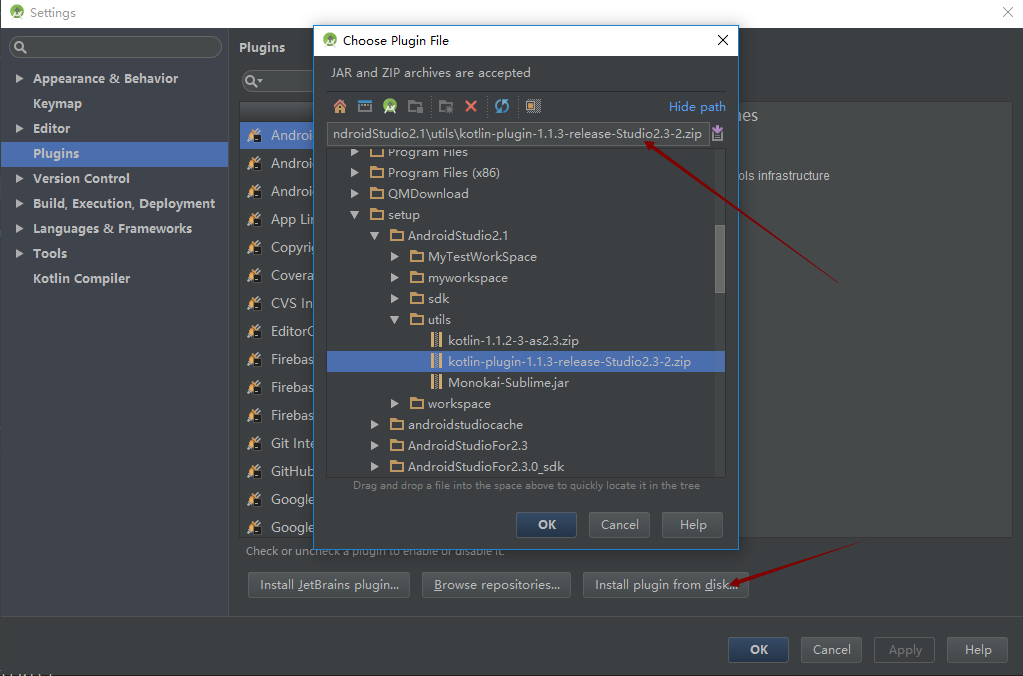
Task: Click plugin icon beside Coverage entry
Action: [x=254, y=275]
